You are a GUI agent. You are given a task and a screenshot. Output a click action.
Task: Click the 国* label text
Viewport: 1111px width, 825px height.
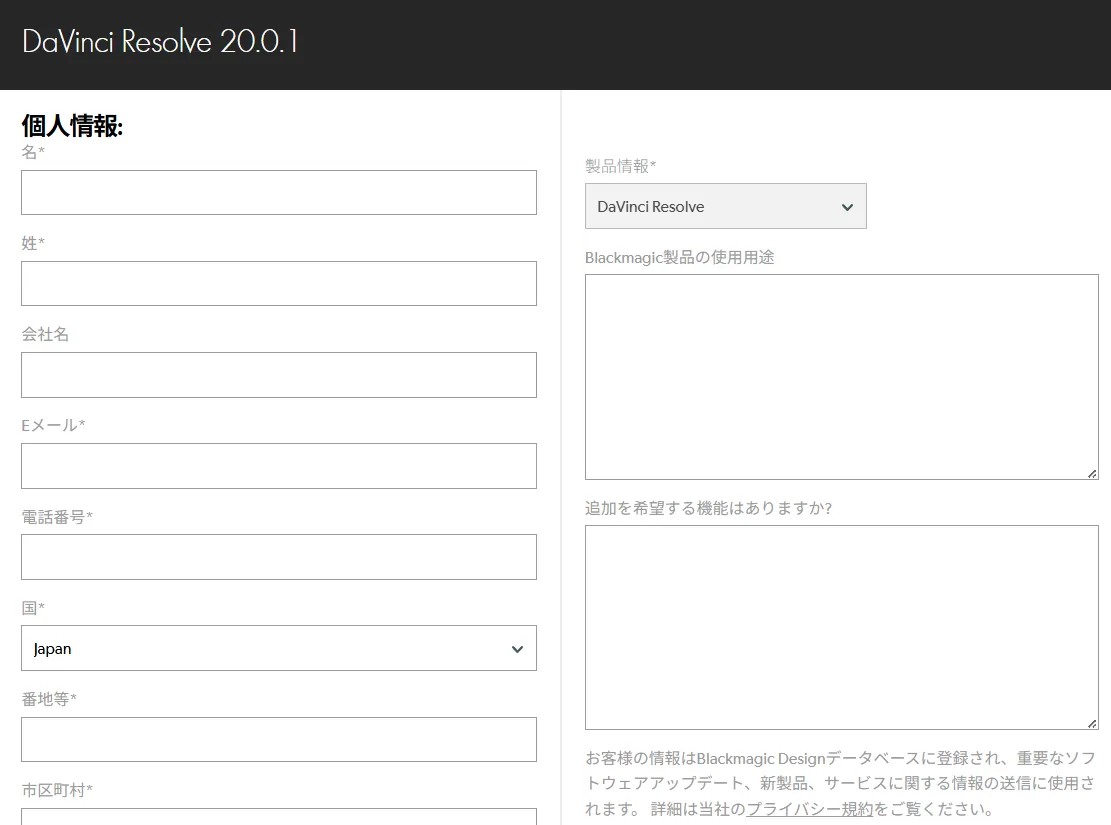(x=33, y=607)
